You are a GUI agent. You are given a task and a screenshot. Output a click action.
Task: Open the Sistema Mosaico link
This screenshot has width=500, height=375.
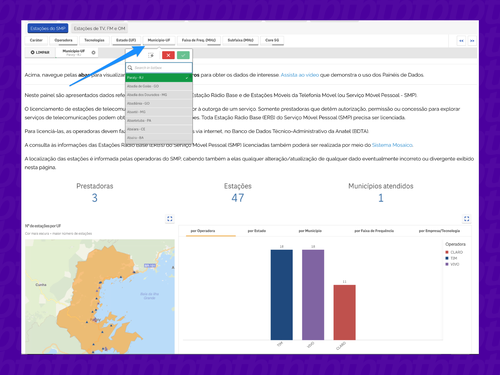coord(392,145)
